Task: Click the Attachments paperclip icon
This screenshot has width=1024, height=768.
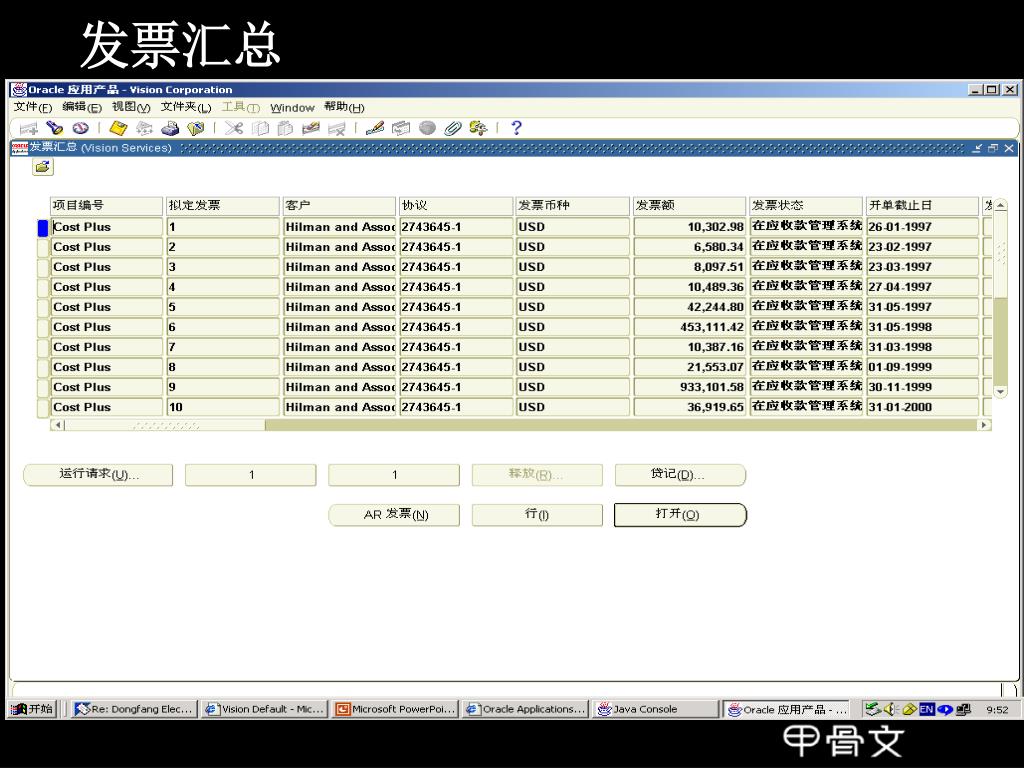Action: (x=453, y=128)
